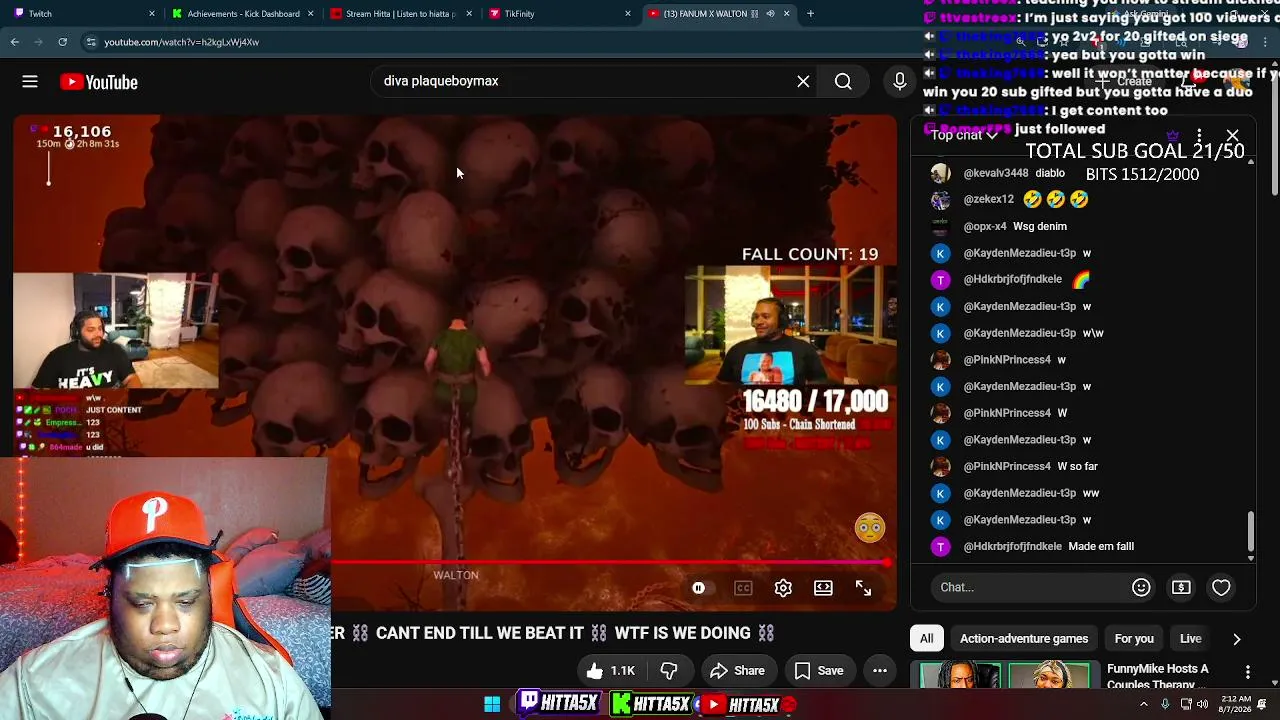This screenshot has width=1280, height=720.
Task: Switch to the TikFinity tab
Action: tap(559, 14)
